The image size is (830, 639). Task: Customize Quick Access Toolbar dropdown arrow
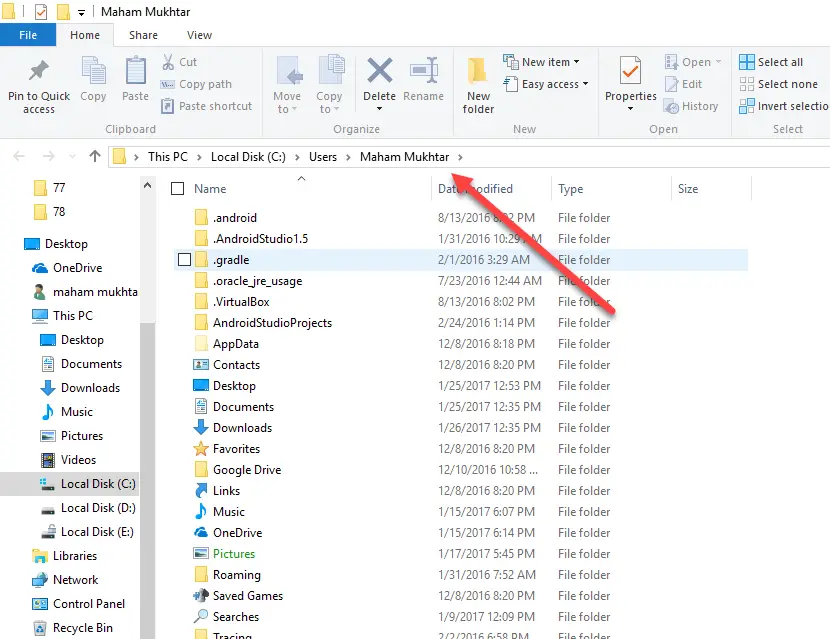81,12
